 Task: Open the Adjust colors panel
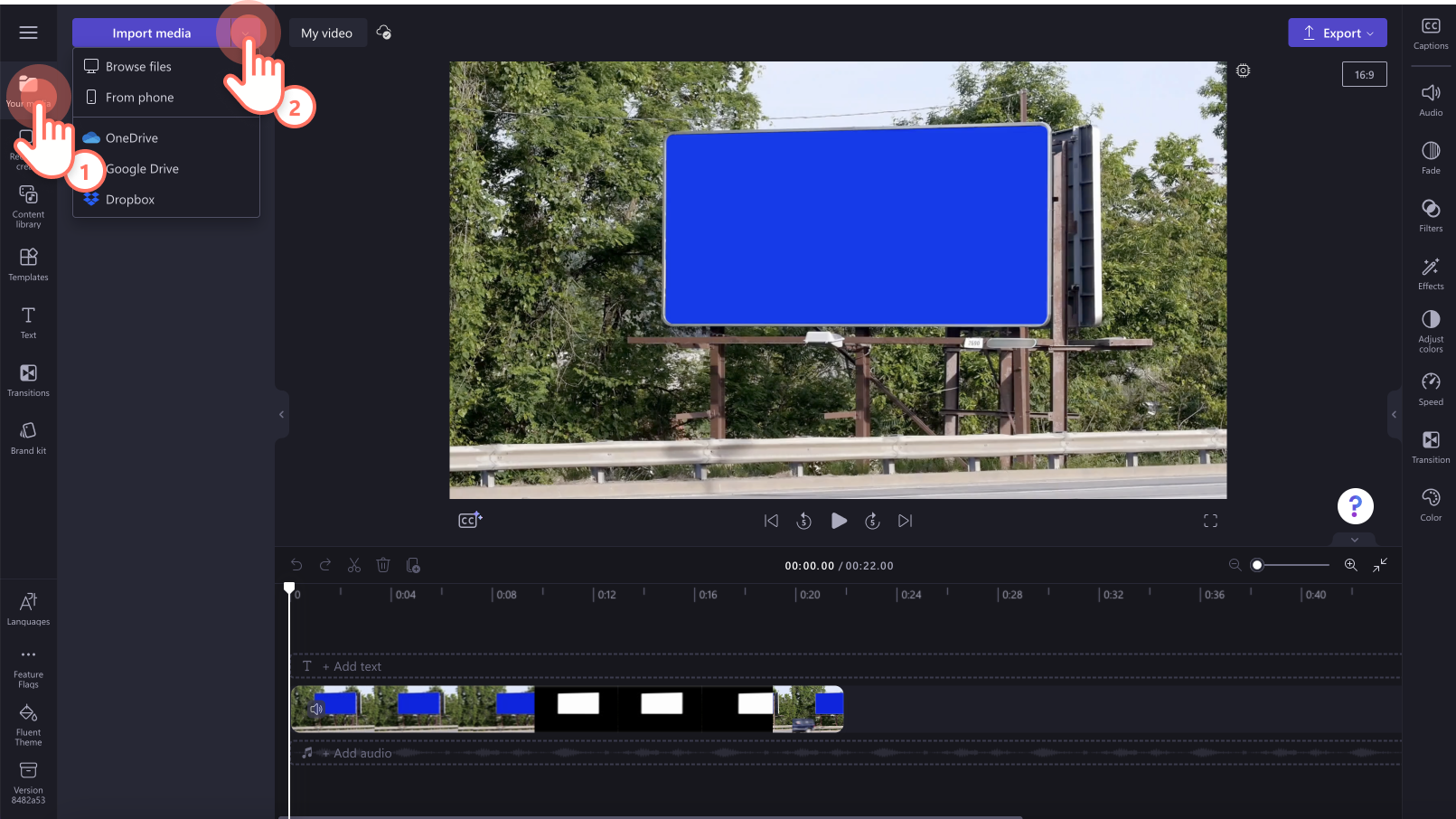(x=1431, y=331)
